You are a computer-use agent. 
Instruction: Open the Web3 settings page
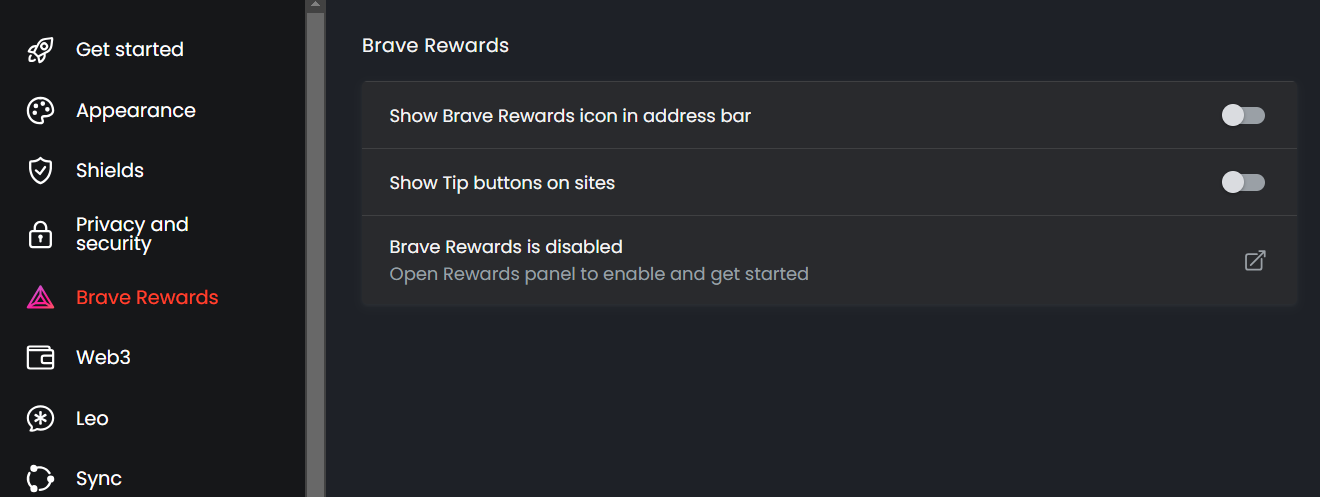[103, 358]
